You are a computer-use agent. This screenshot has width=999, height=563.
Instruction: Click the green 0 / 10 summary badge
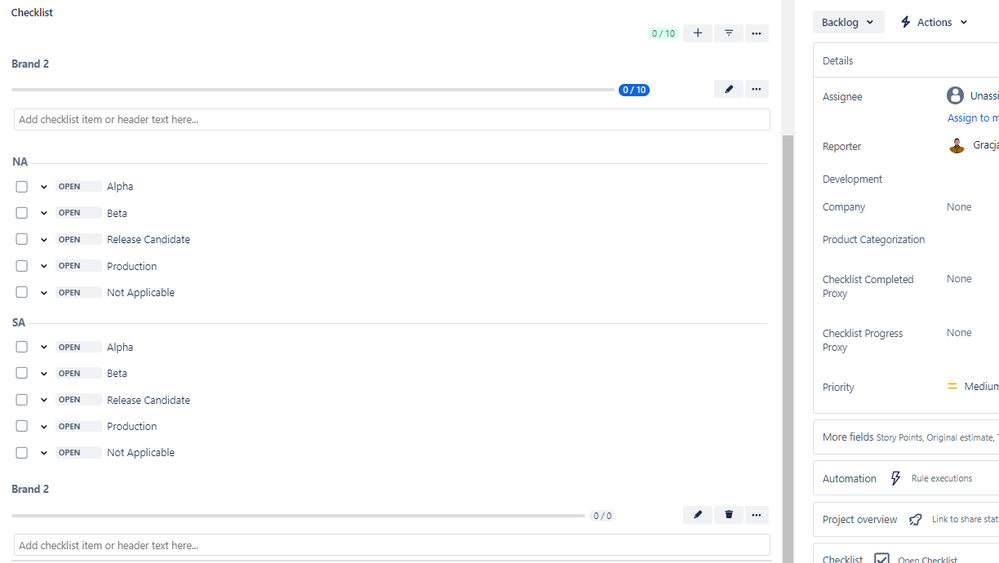pos(663,33)
